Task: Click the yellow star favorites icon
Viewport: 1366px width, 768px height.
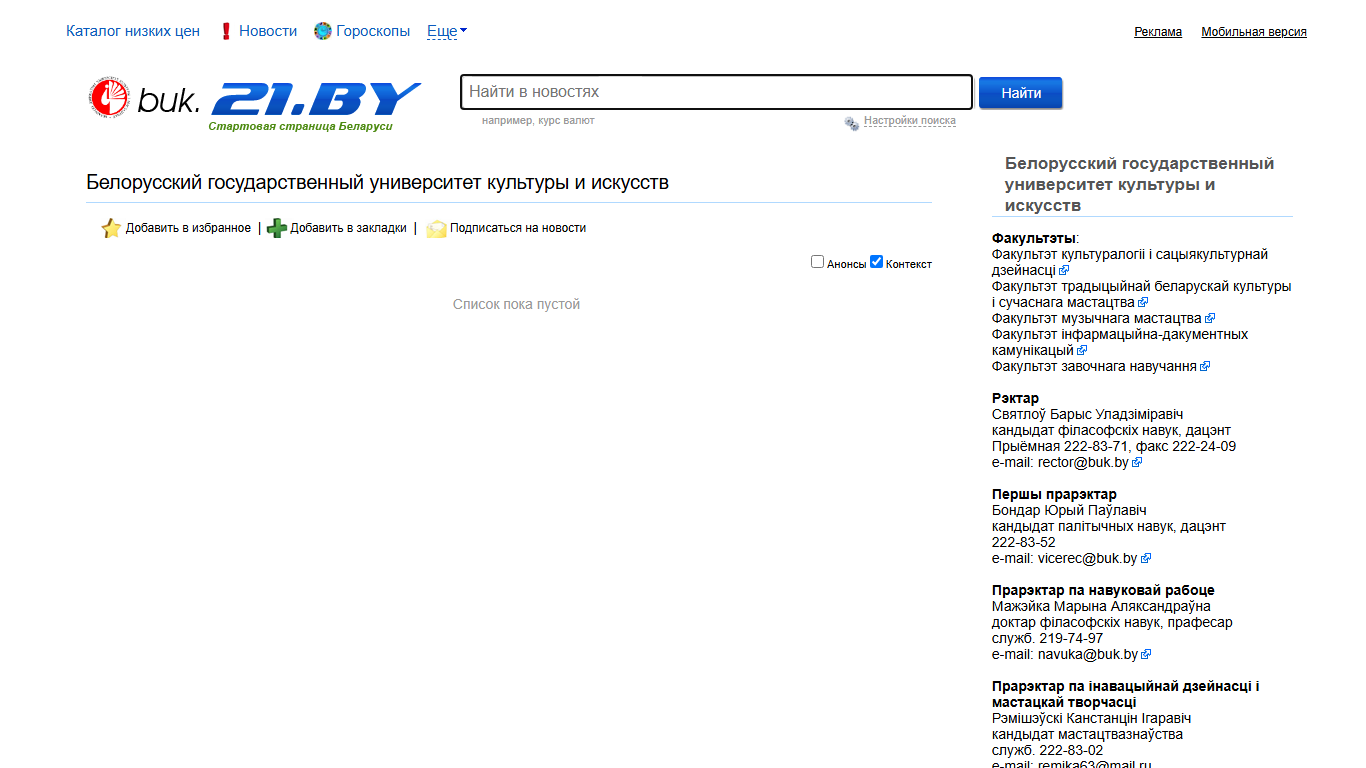Action: 111,228
